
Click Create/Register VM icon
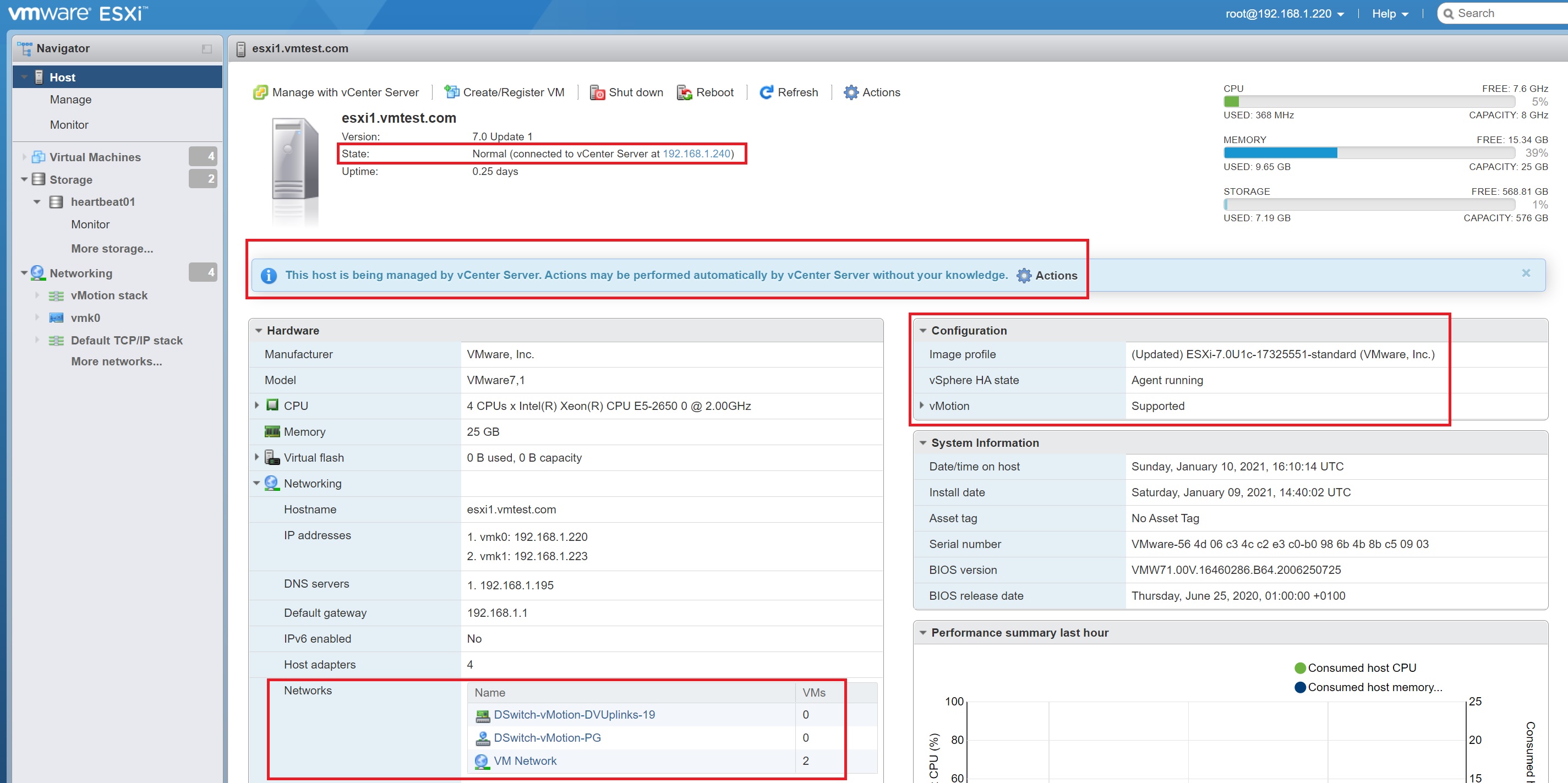click(451, 92)
